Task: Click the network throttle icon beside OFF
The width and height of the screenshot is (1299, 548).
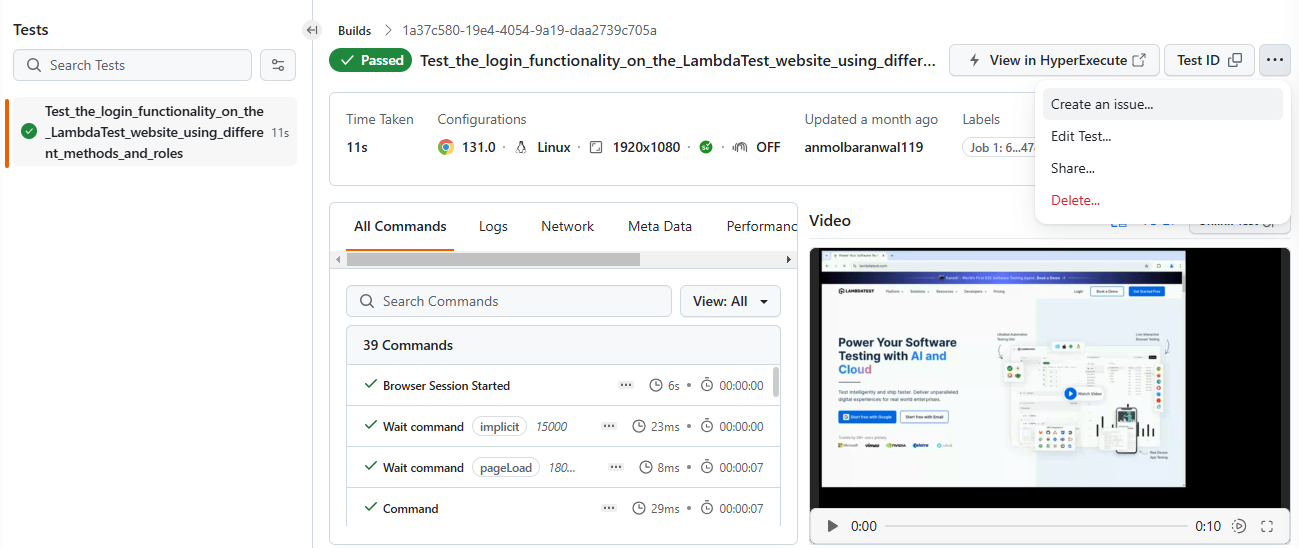Action: (x=740, y=147)
